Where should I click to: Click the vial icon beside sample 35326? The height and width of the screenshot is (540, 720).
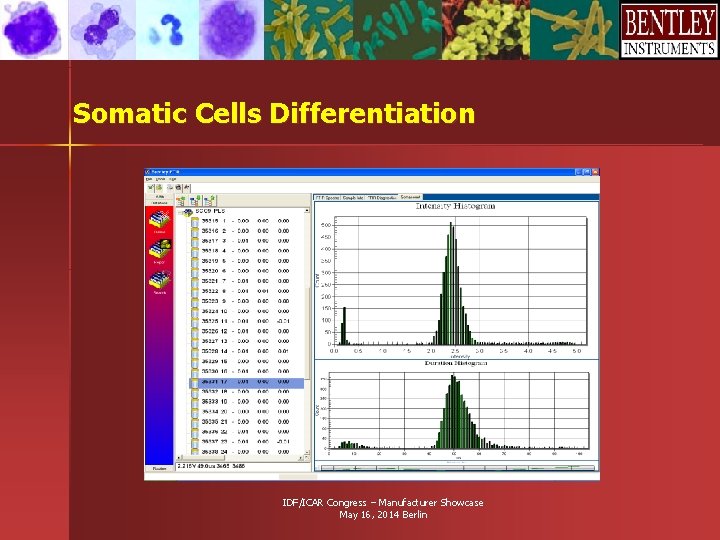tap(195, 331)
